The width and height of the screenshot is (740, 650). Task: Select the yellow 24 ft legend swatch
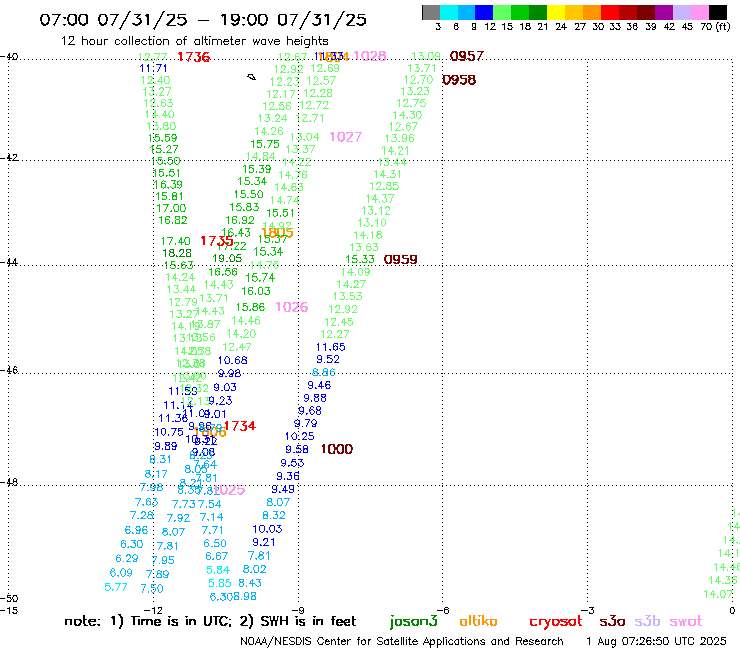coord(556,12)
